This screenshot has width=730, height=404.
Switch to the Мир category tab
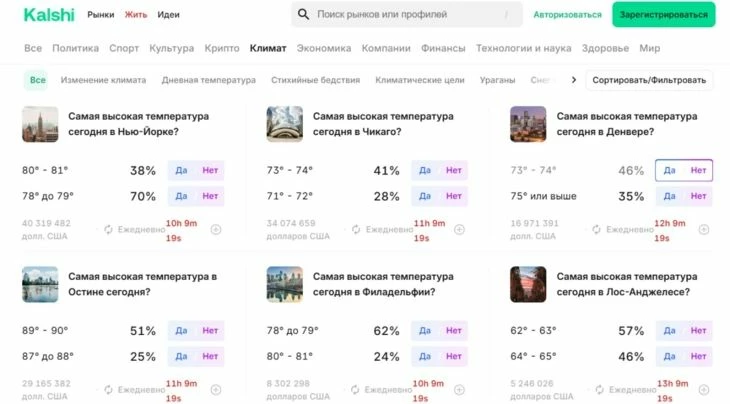click(649, 48)
